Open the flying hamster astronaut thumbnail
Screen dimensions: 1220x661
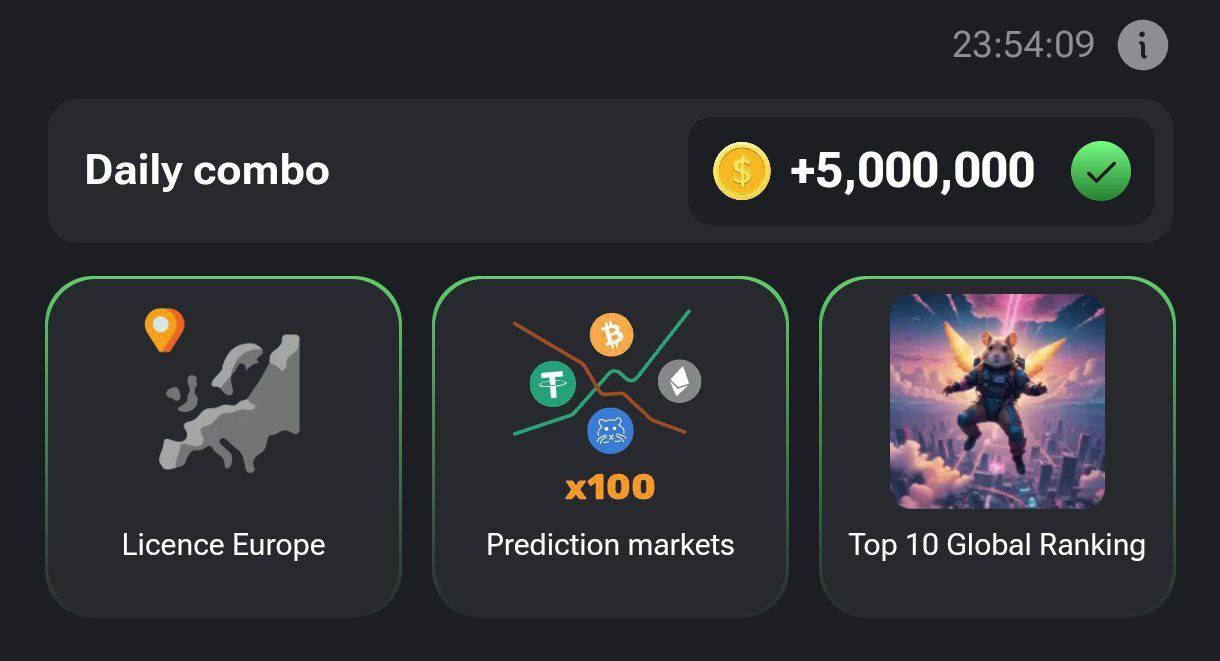tap(997, 400)
